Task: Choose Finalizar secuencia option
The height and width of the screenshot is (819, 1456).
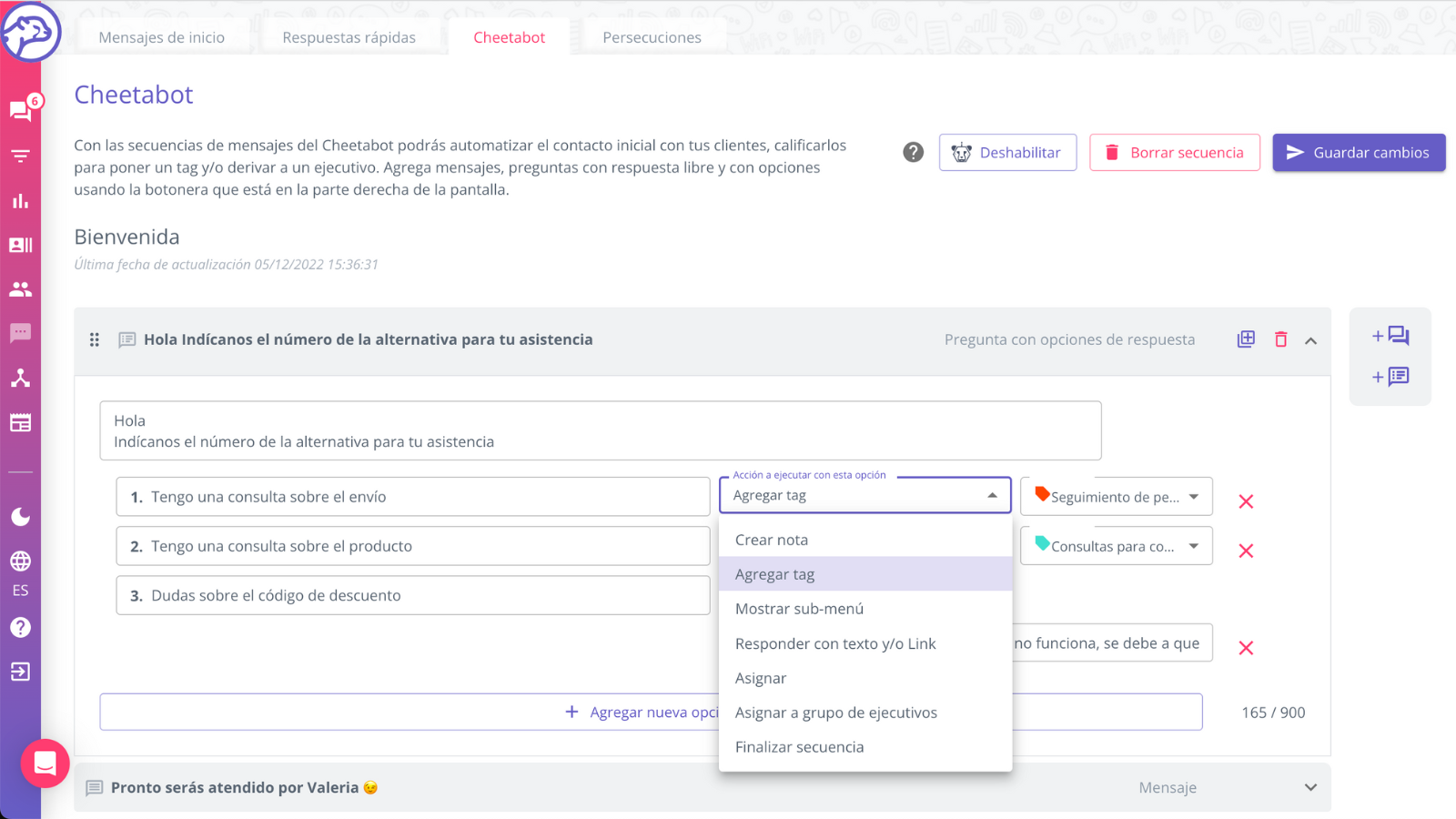Action: (x=865, y=747)
